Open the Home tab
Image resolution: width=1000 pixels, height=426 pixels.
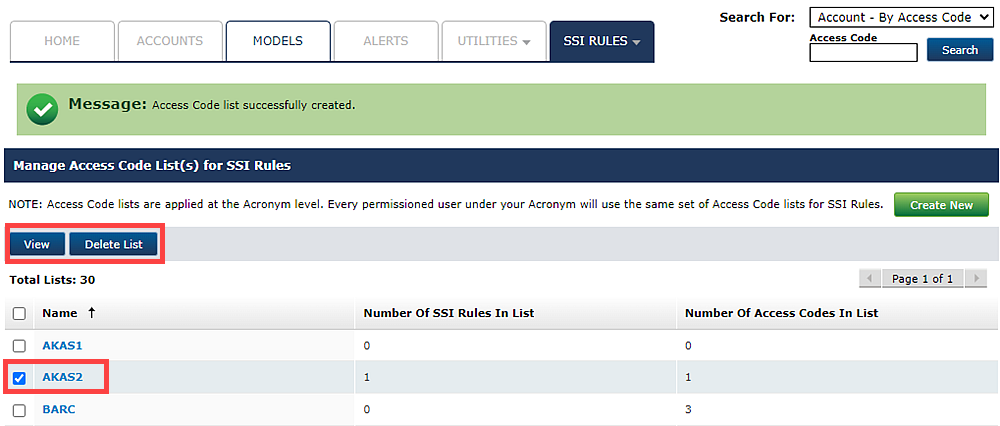point(62,41)
